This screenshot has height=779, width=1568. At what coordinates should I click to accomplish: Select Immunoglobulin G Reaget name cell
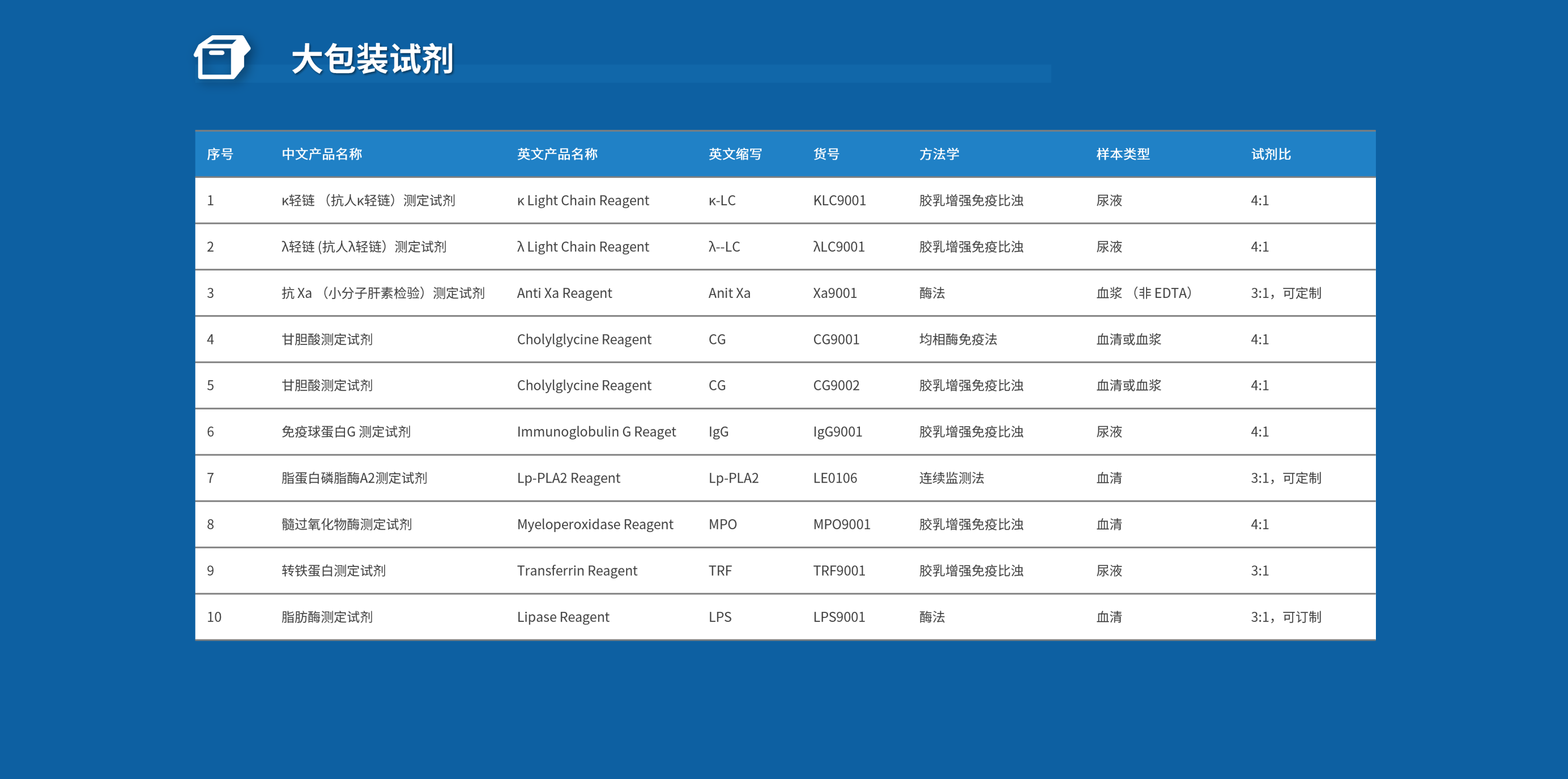[596, 432]
